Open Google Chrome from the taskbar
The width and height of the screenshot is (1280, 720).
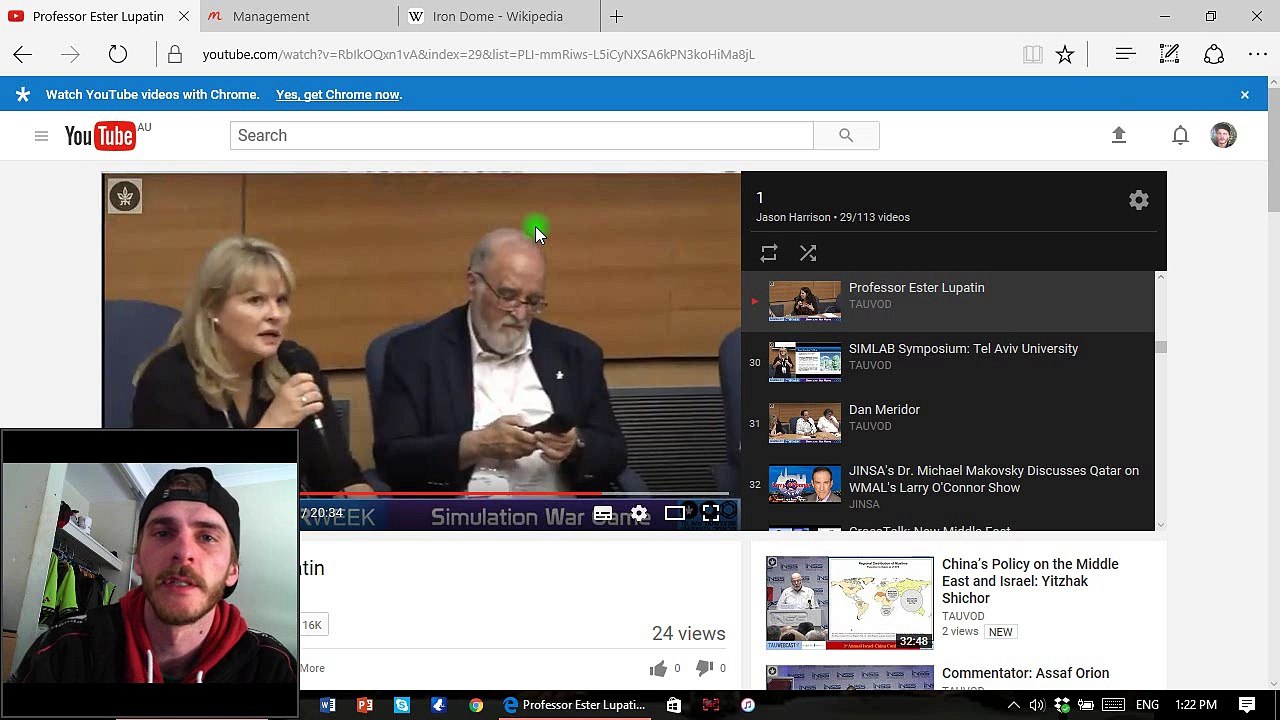pyautogui.click(x=476, y=705)
